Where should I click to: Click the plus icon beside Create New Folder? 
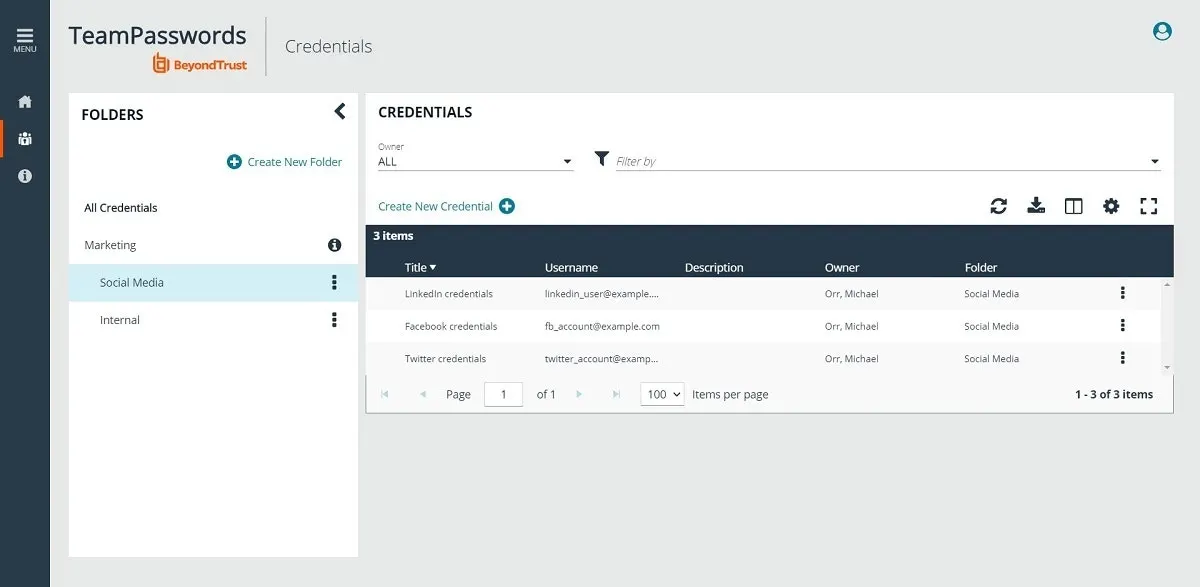coord(234,162)
